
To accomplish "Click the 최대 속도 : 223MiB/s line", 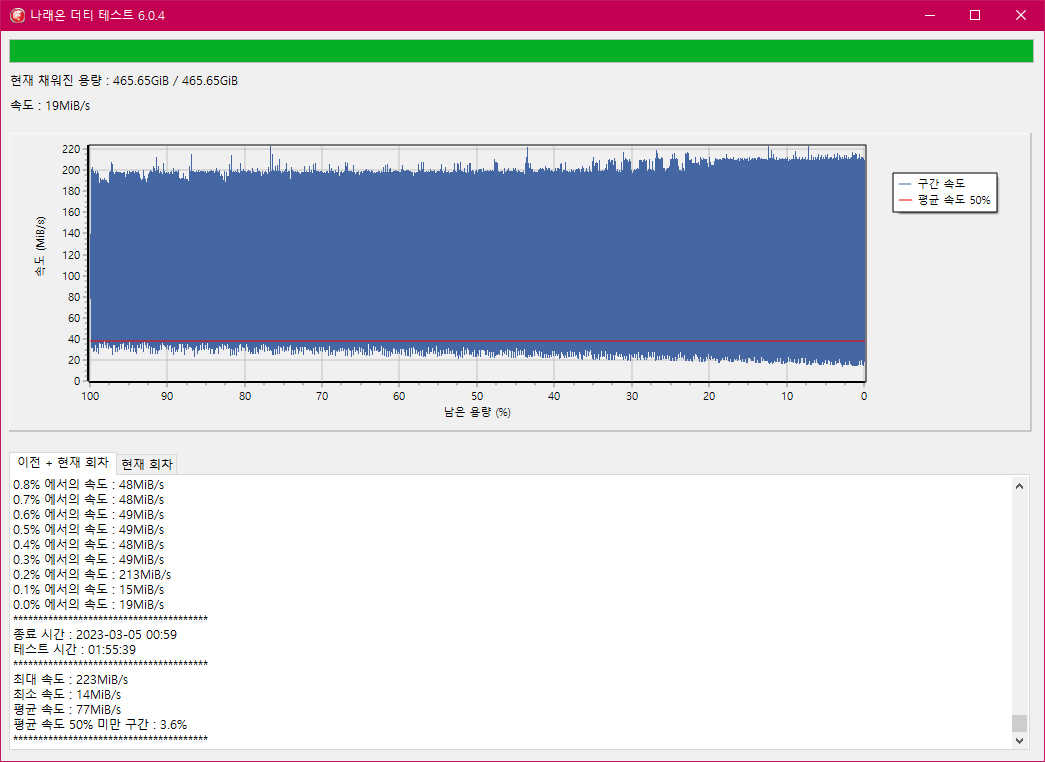I will pyautogui.click(x=71, y=679).
